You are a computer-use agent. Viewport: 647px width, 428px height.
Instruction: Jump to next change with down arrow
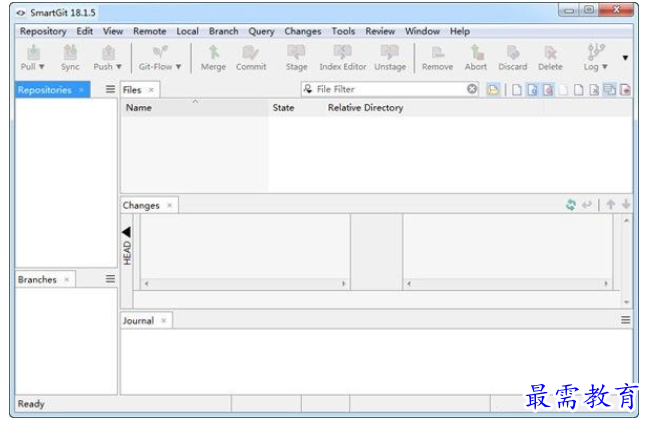point(626,204)
